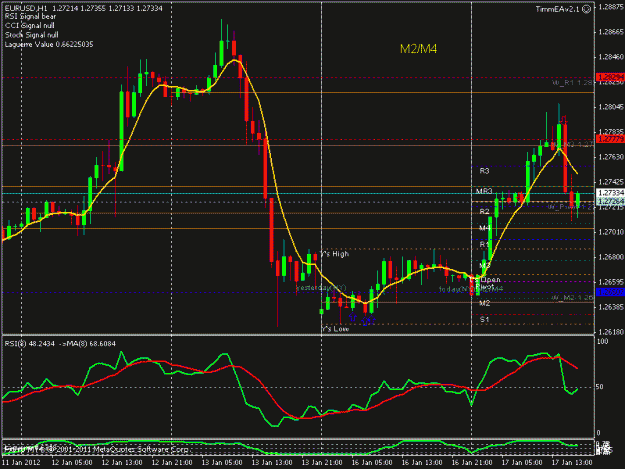Click the EURUSD,H1 chart title text
This screenshot has height=469, width=625.
(27, 8)
